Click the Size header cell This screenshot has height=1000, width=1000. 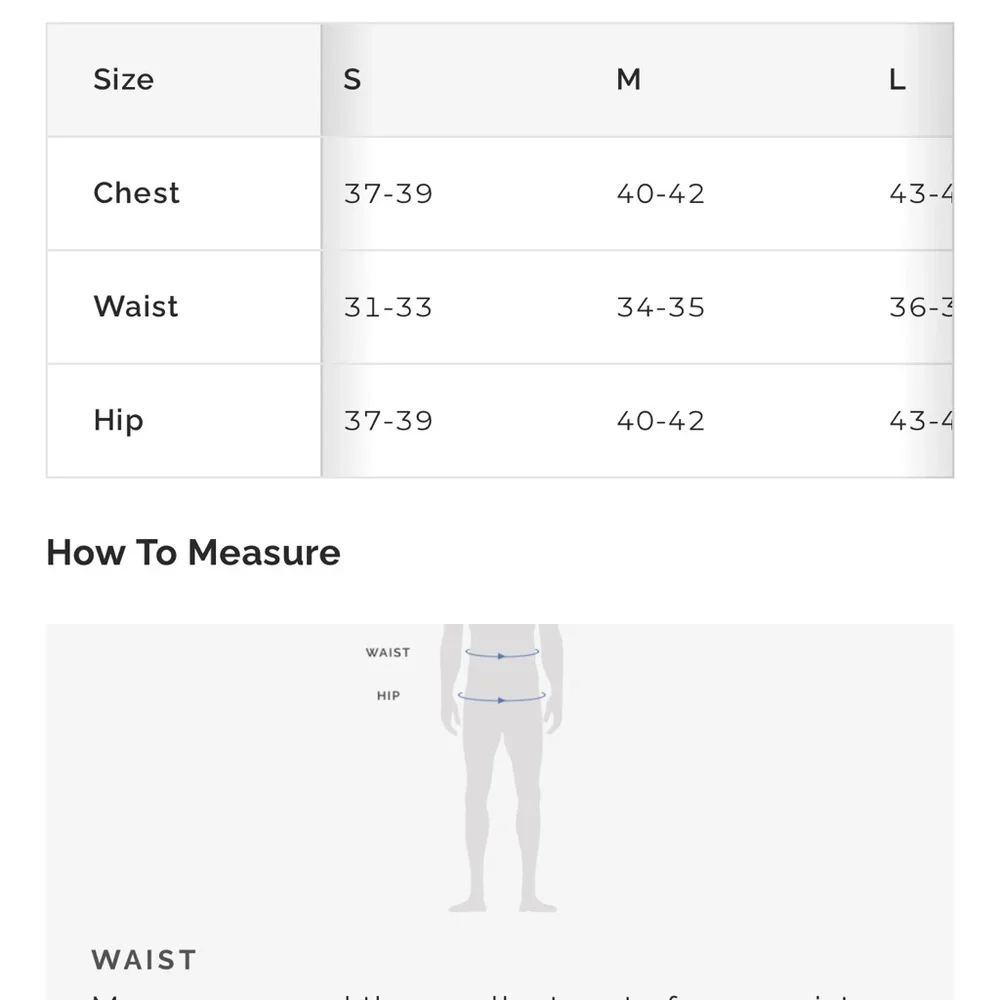tap(184, 80)
